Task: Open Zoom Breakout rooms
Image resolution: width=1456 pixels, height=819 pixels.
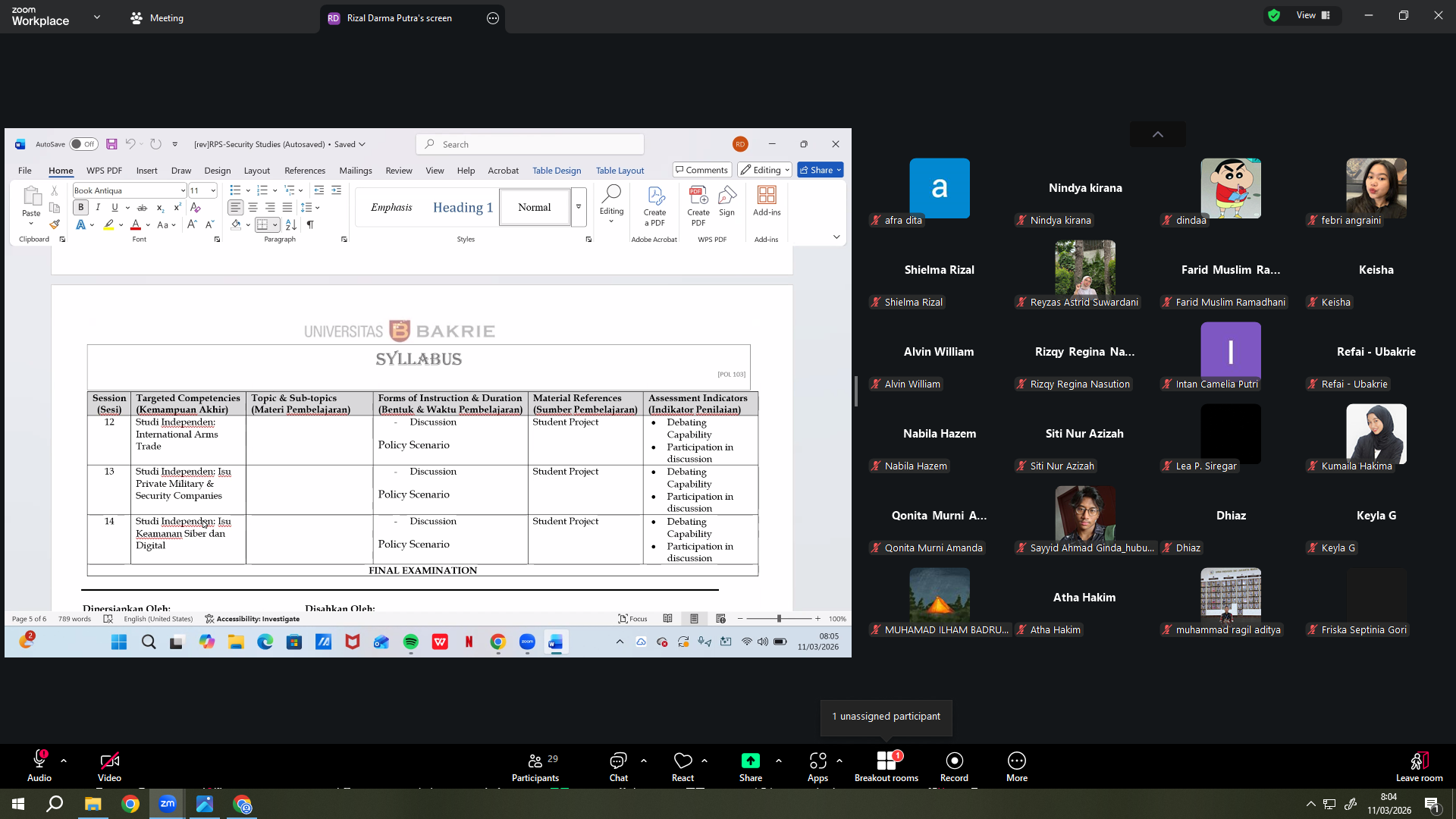Action: point(886,766)
